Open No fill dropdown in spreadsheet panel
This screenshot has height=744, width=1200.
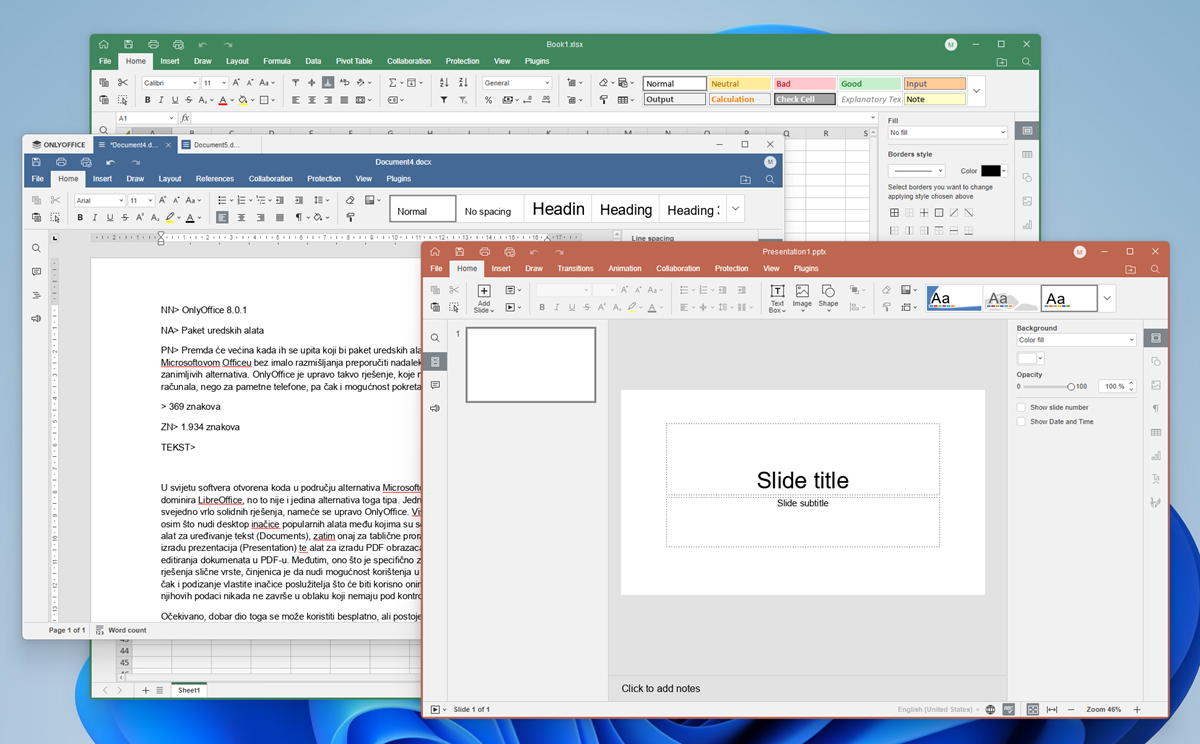(x=947, y=132)
